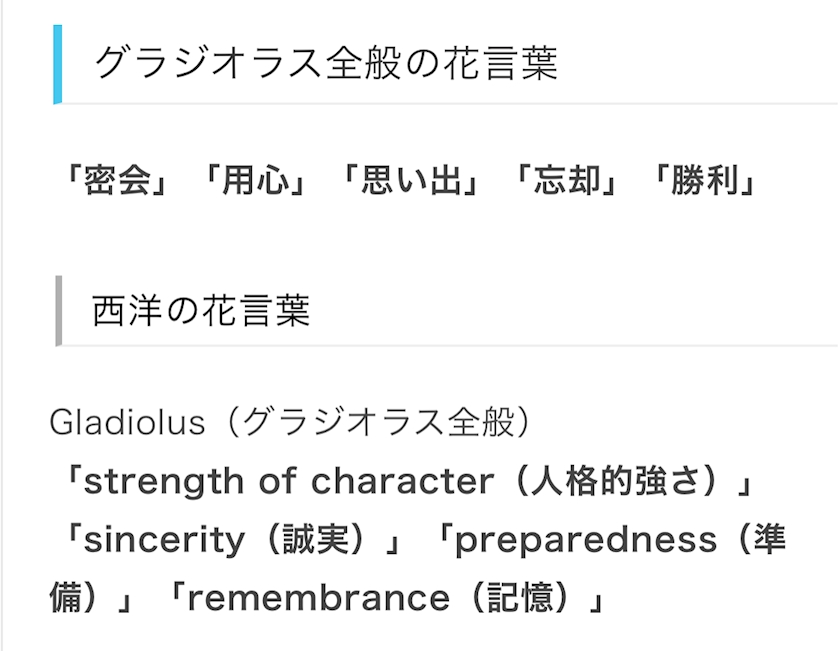Click the divider line under main heading

[x=450, y=103]
